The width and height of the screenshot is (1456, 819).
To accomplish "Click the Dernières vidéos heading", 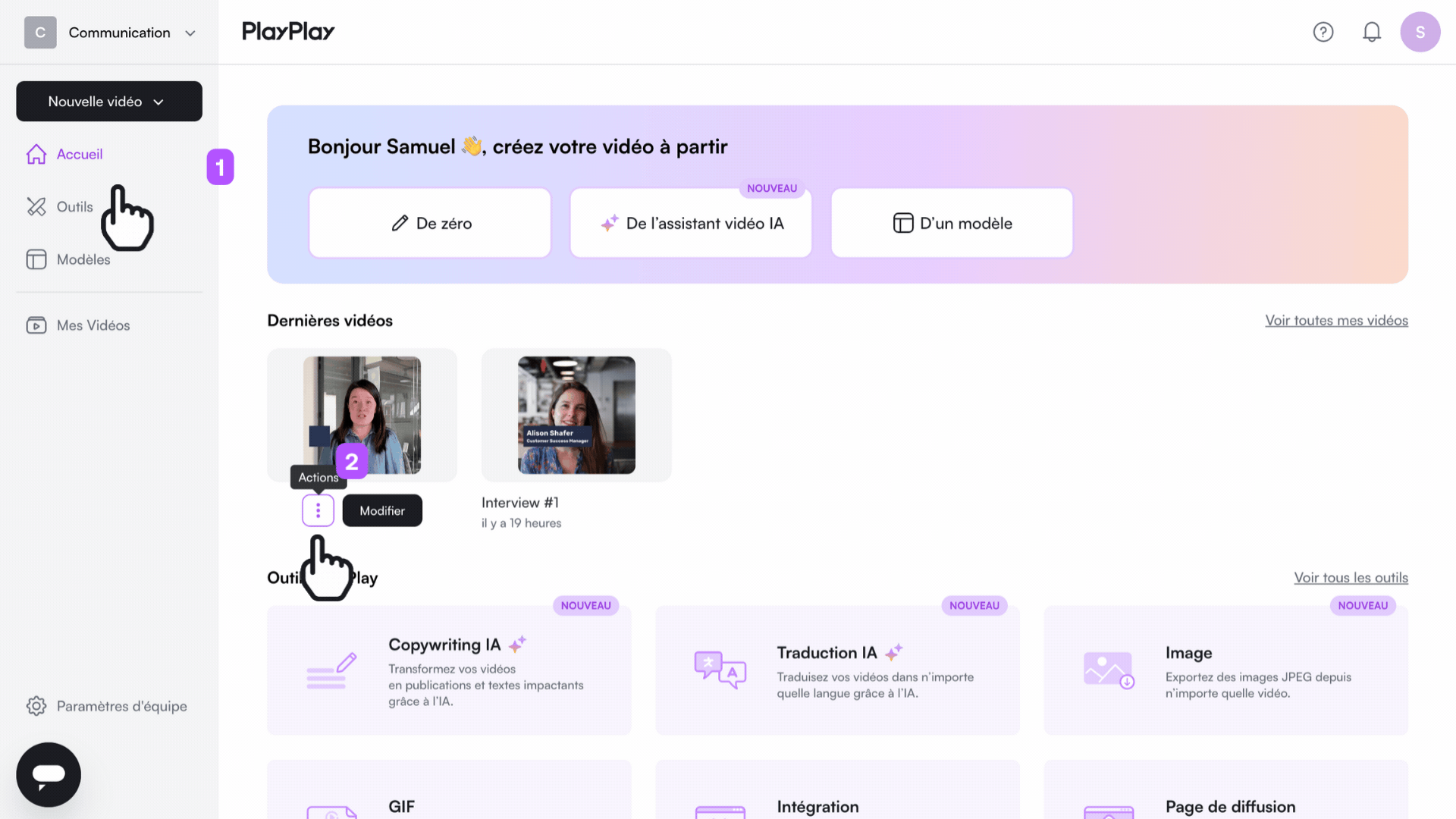I will pos(330,321).
